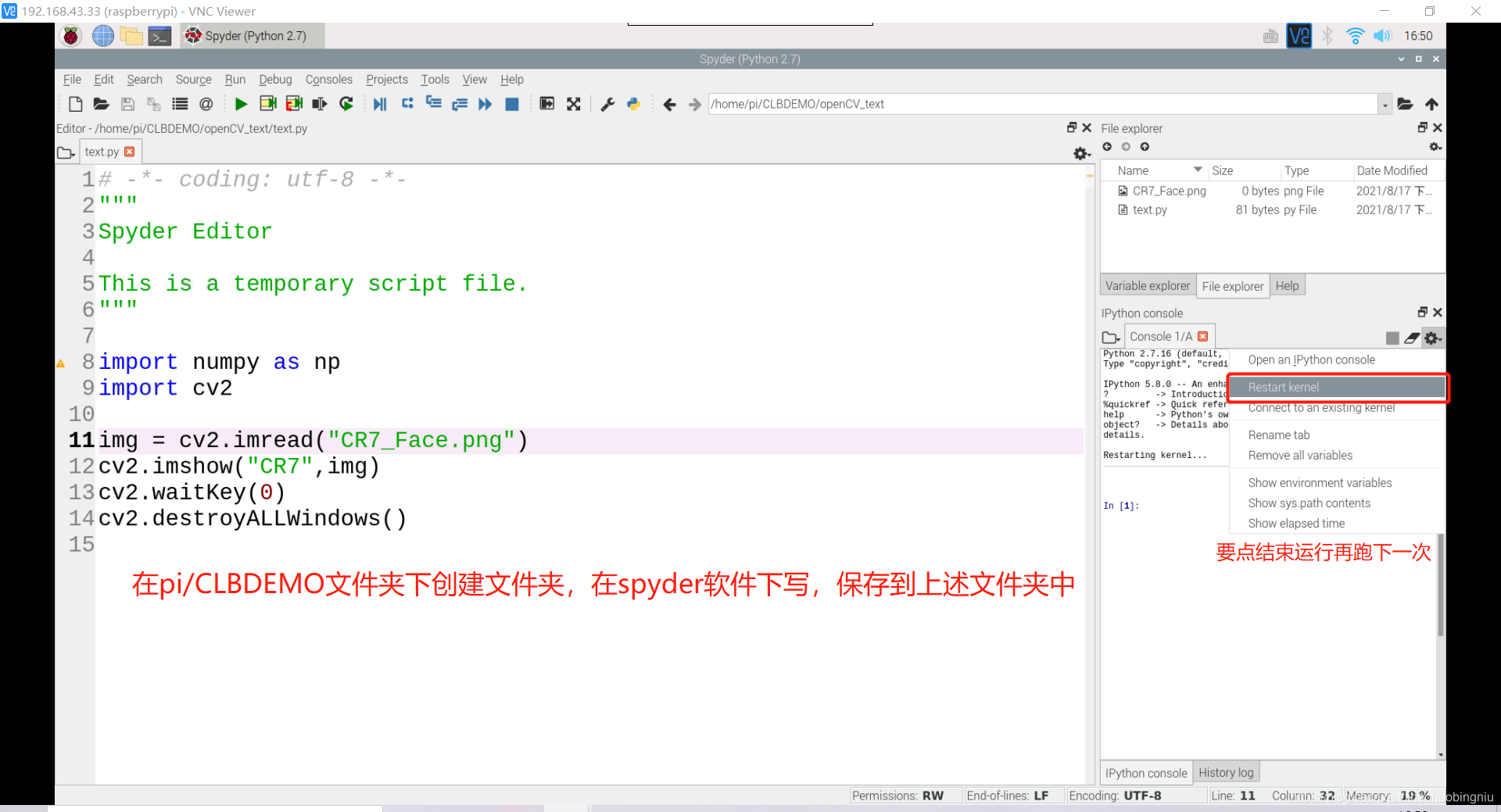Click the Save all files icon

(x=153, y=104)
